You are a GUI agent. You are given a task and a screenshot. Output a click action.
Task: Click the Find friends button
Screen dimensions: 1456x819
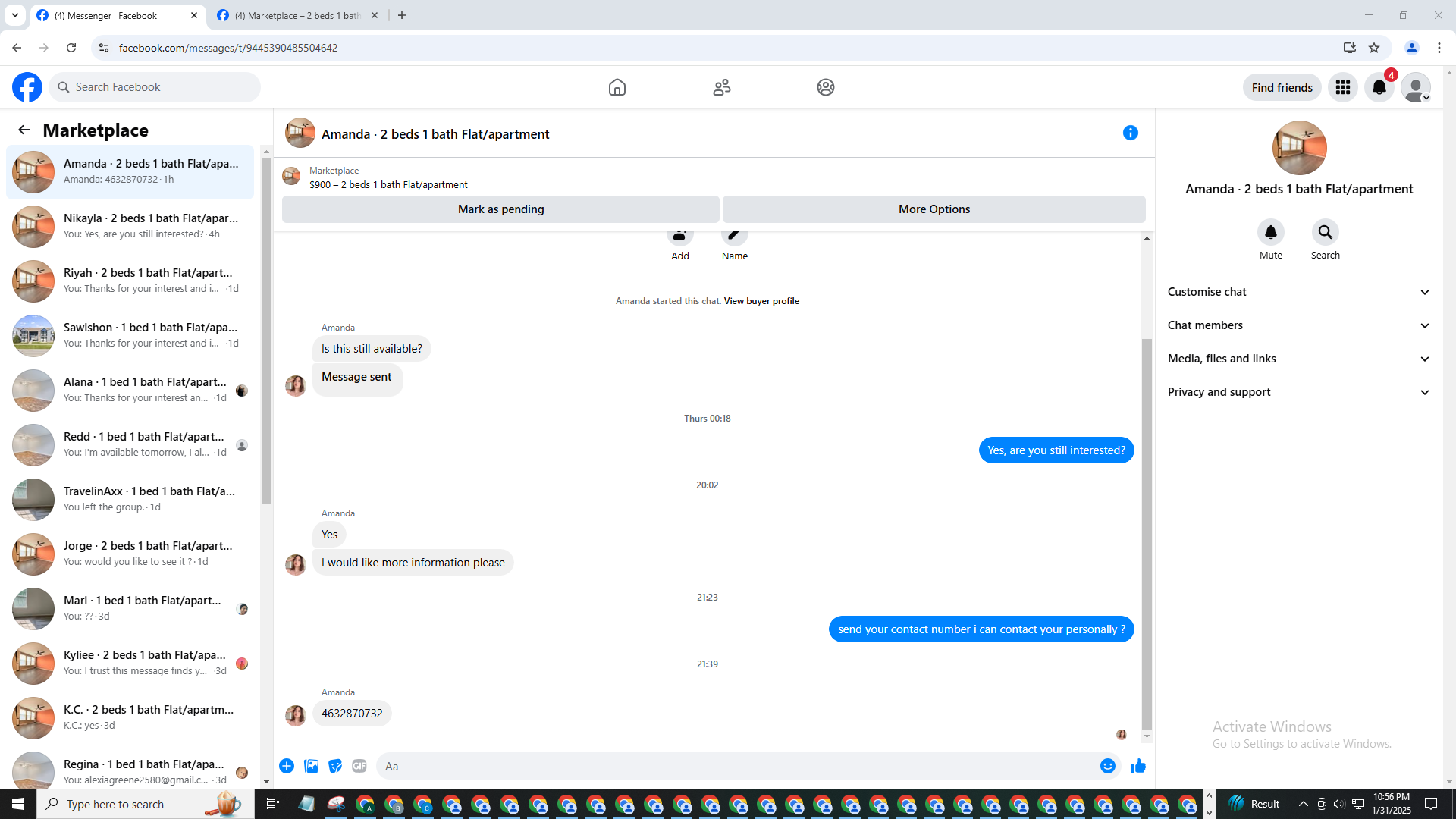point(1282,88)
